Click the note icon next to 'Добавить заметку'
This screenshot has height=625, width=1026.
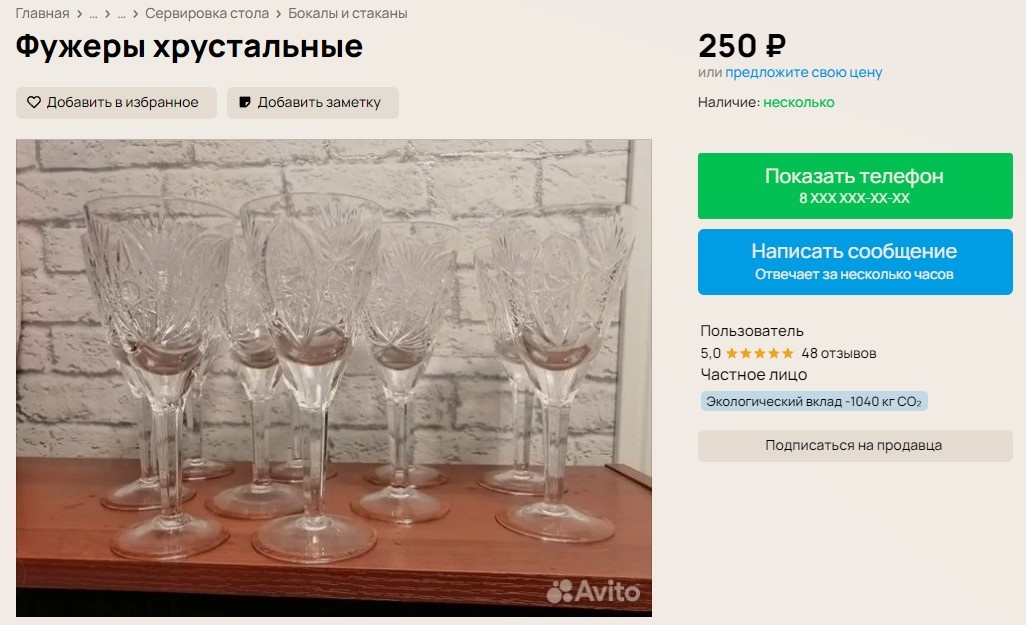pos(244,102)
